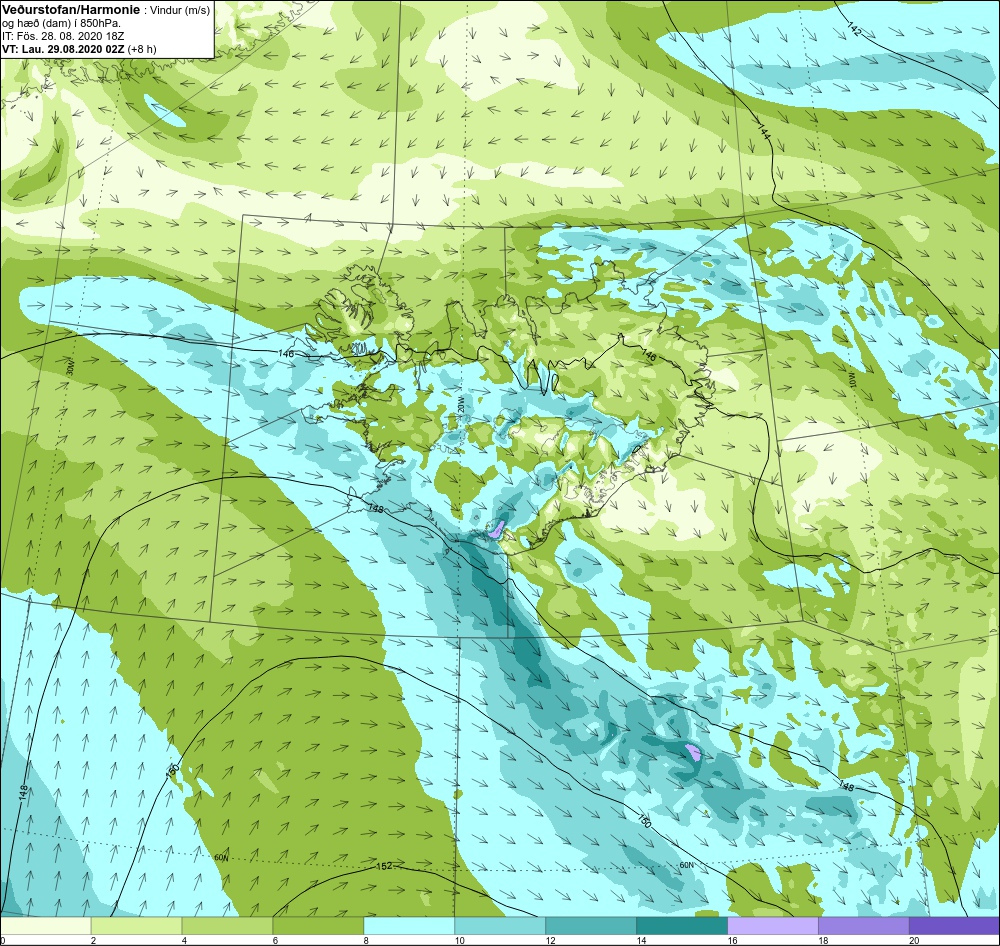Click the '152' height contour label
1000x946 pixels.
click(x=384, y=866)
